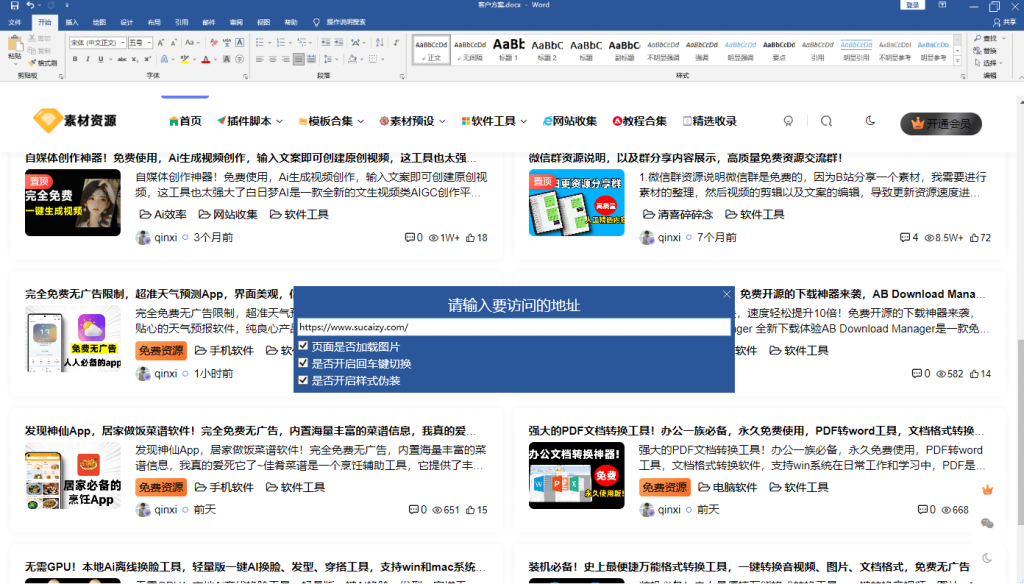The image size is (1024, 584).
Task: Toggle bold formatting in the ribbon
Action: point(73,60)
